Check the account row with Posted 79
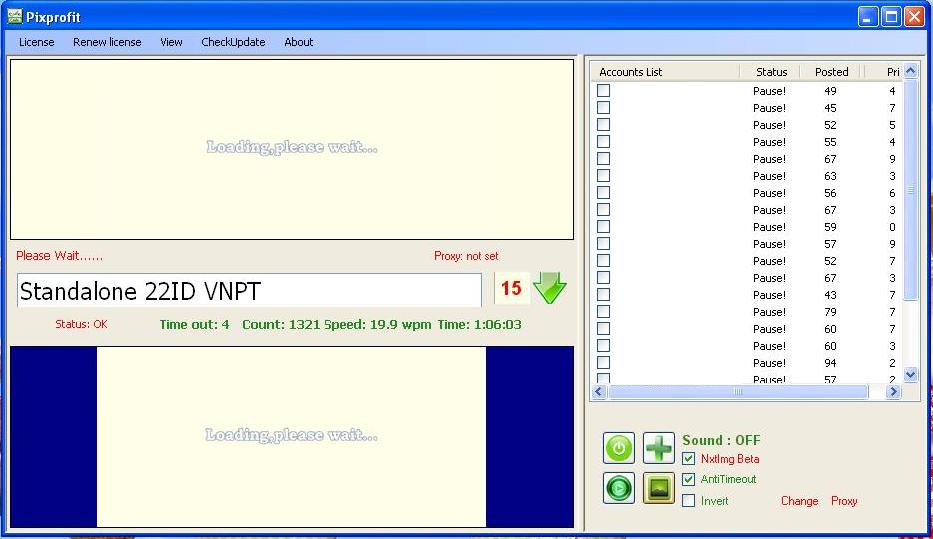 [603, 312]
